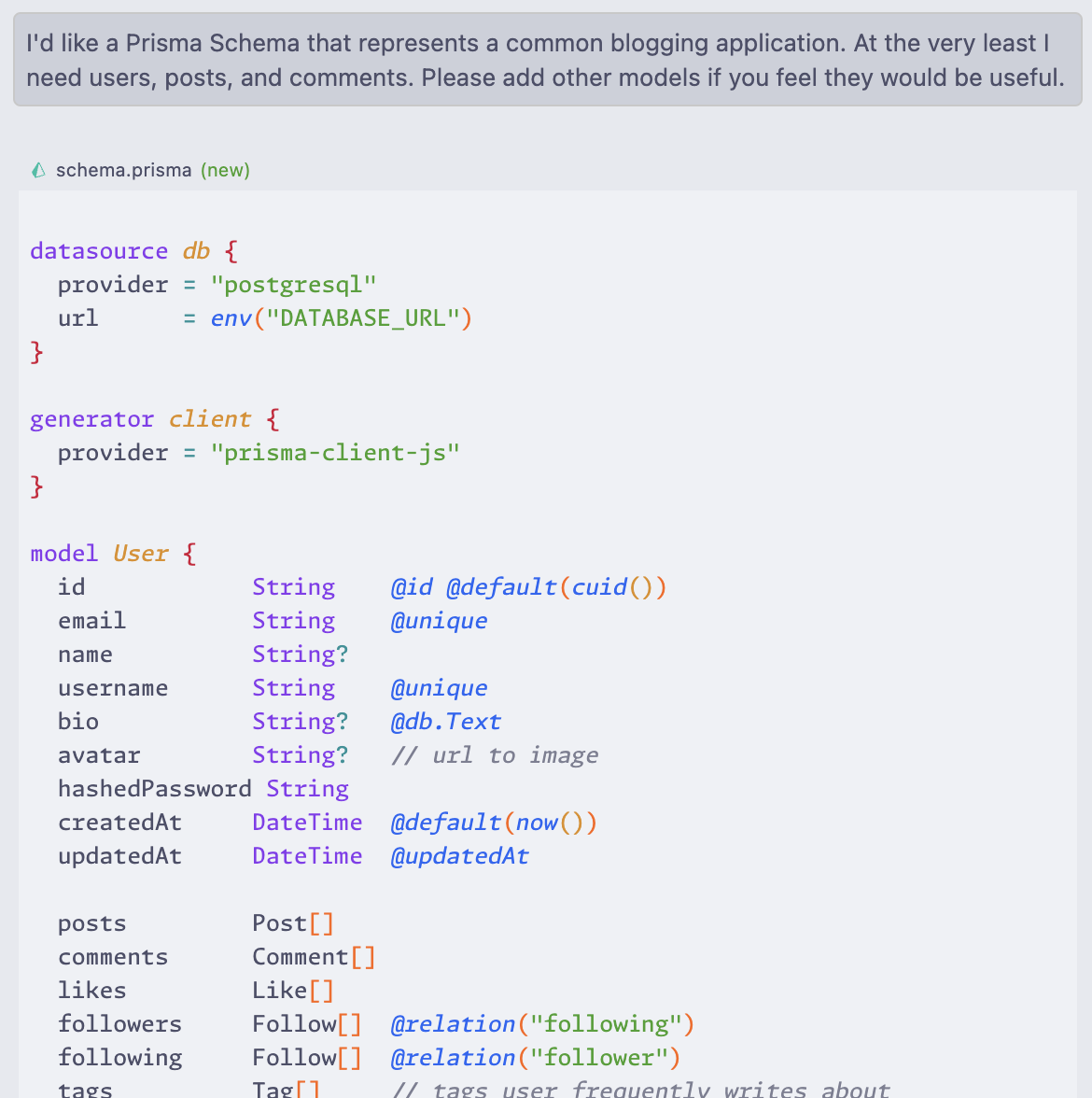Click the @db.Text attribute
The image size is (1092, 1098).
[445, 722]
